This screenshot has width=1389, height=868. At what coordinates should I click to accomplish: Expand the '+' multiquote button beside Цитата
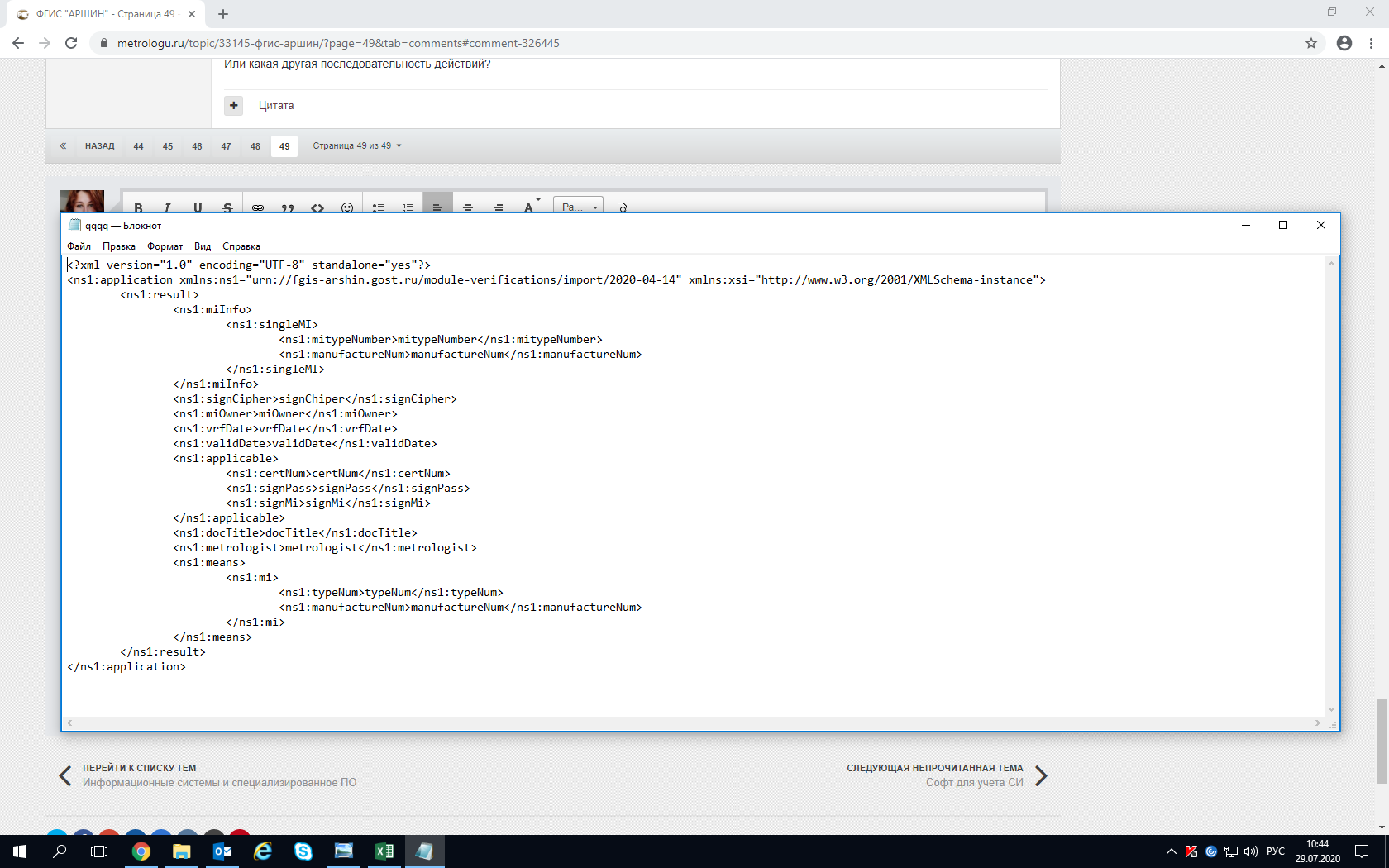(x=234, y=105)
